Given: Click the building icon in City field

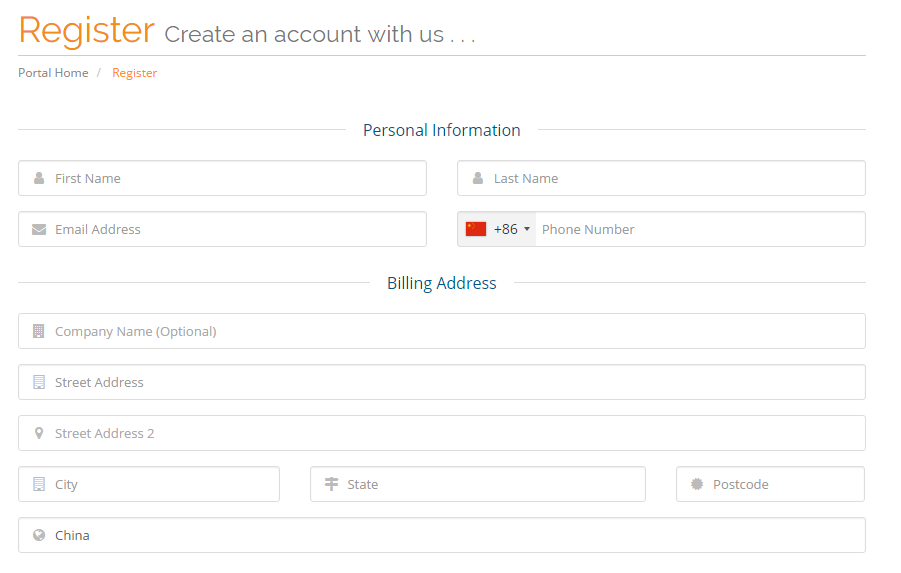Looking at the screenshot, I should (x=38, y=484).
